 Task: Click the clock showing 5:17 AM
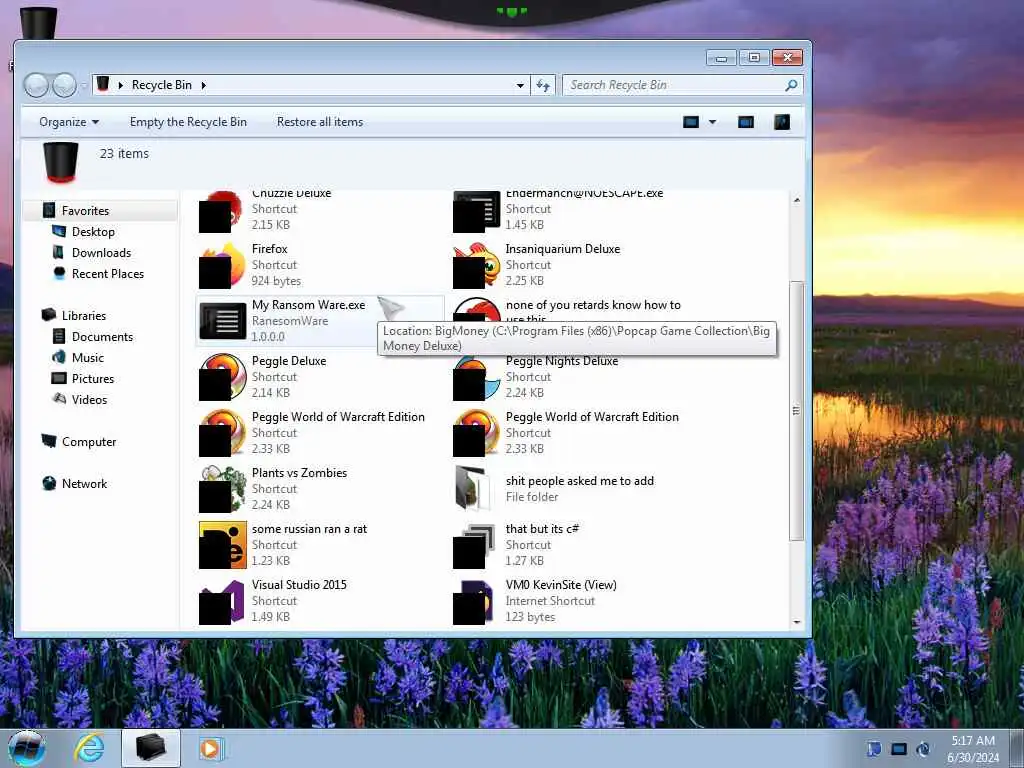(x=972, y=741)
